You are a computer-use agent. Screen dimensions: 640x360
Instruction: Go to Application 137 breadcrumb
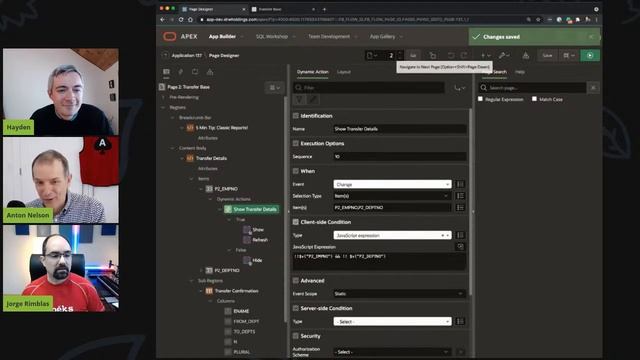[187, 56]
